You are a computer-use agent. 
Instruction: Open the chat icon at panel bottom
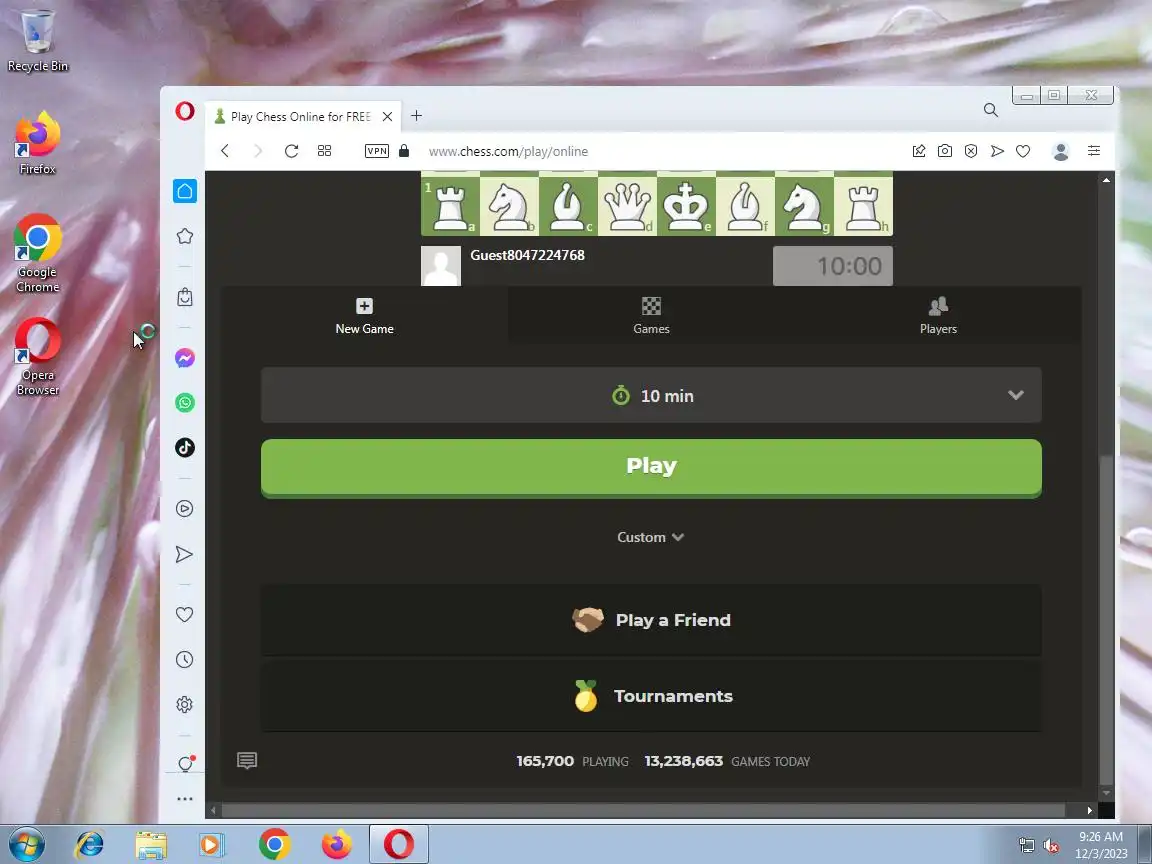(247, 761)
